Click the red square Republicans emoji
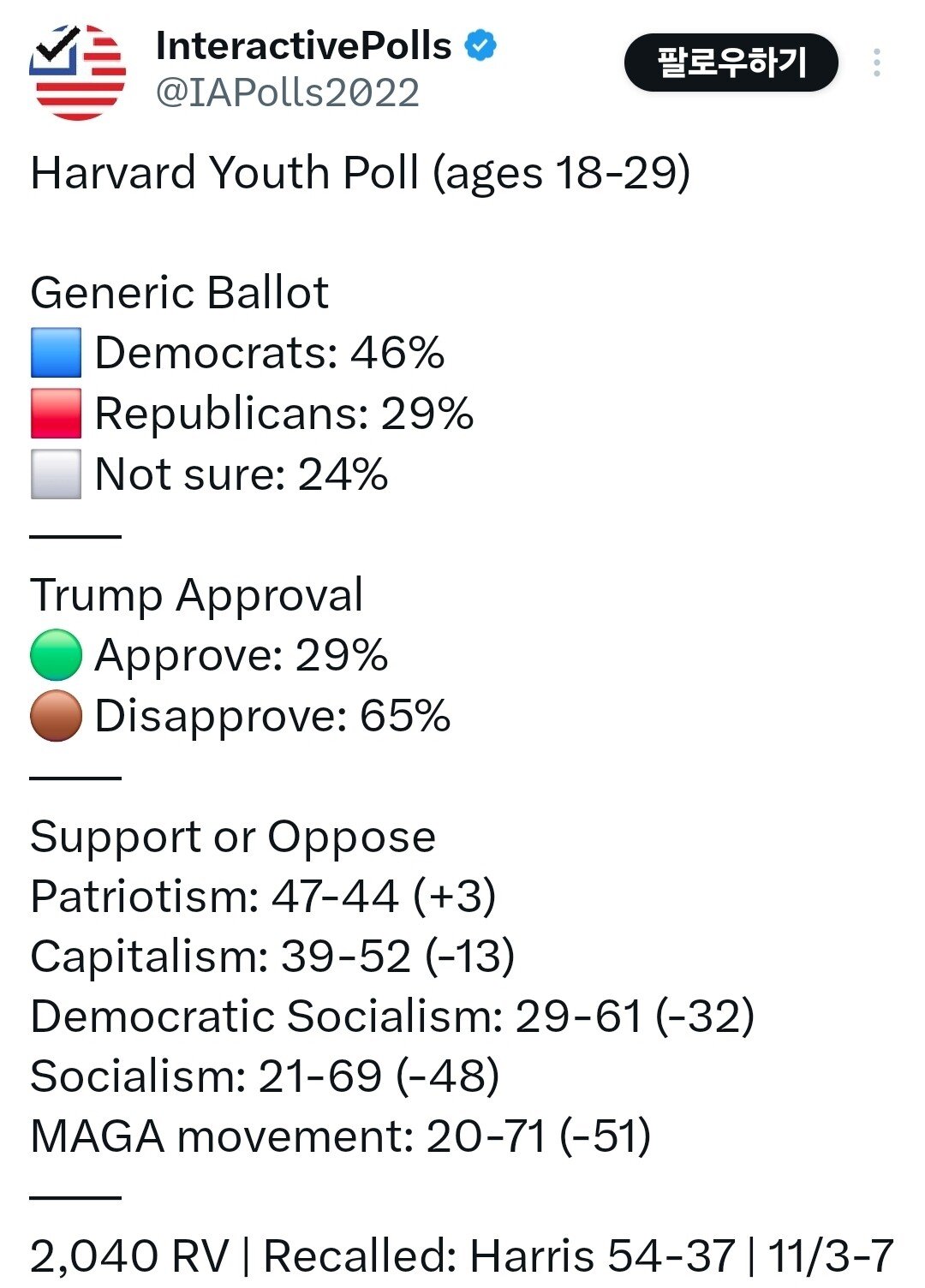The image size is (925, 1288). tap(57, 414)
